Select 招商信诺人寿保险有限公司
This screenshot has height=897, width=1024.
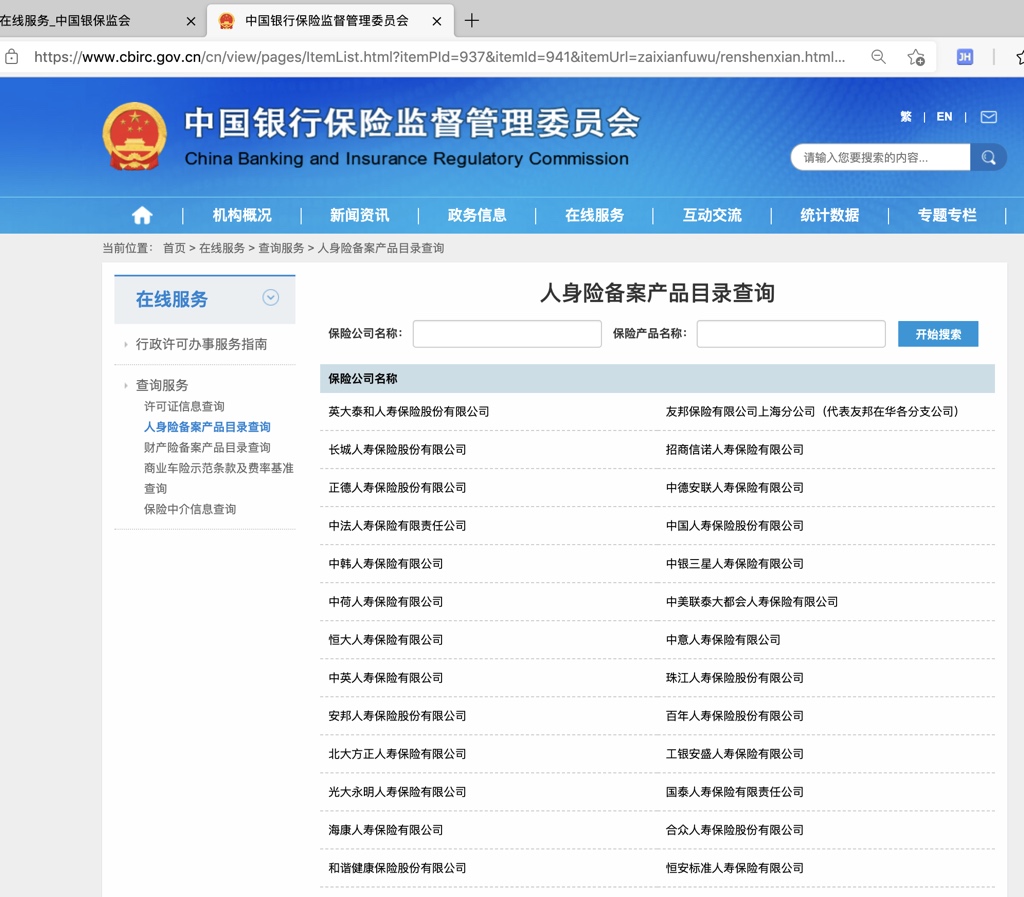click(x=735, y=450)
